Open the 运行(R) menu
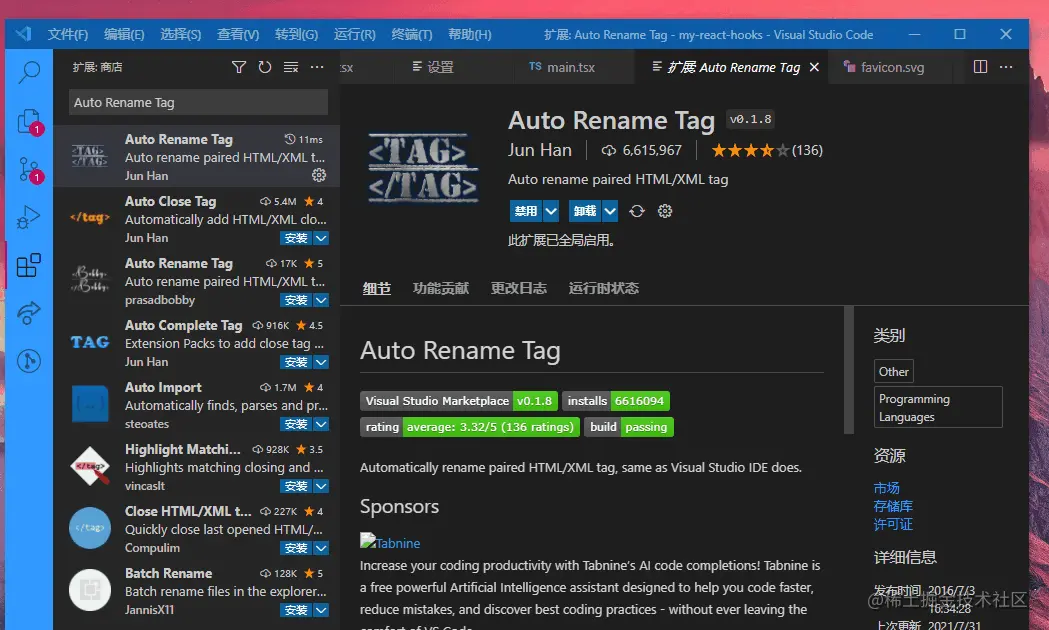The image size is (1049, 630). [355, 34]
